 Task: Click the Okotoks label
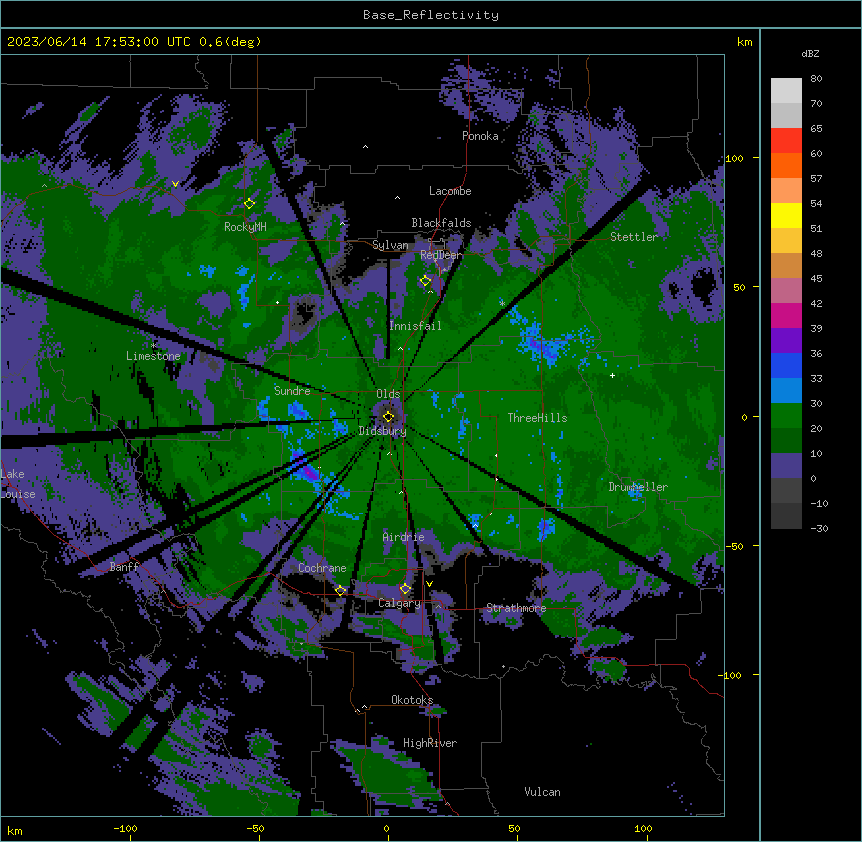(412, 700)
